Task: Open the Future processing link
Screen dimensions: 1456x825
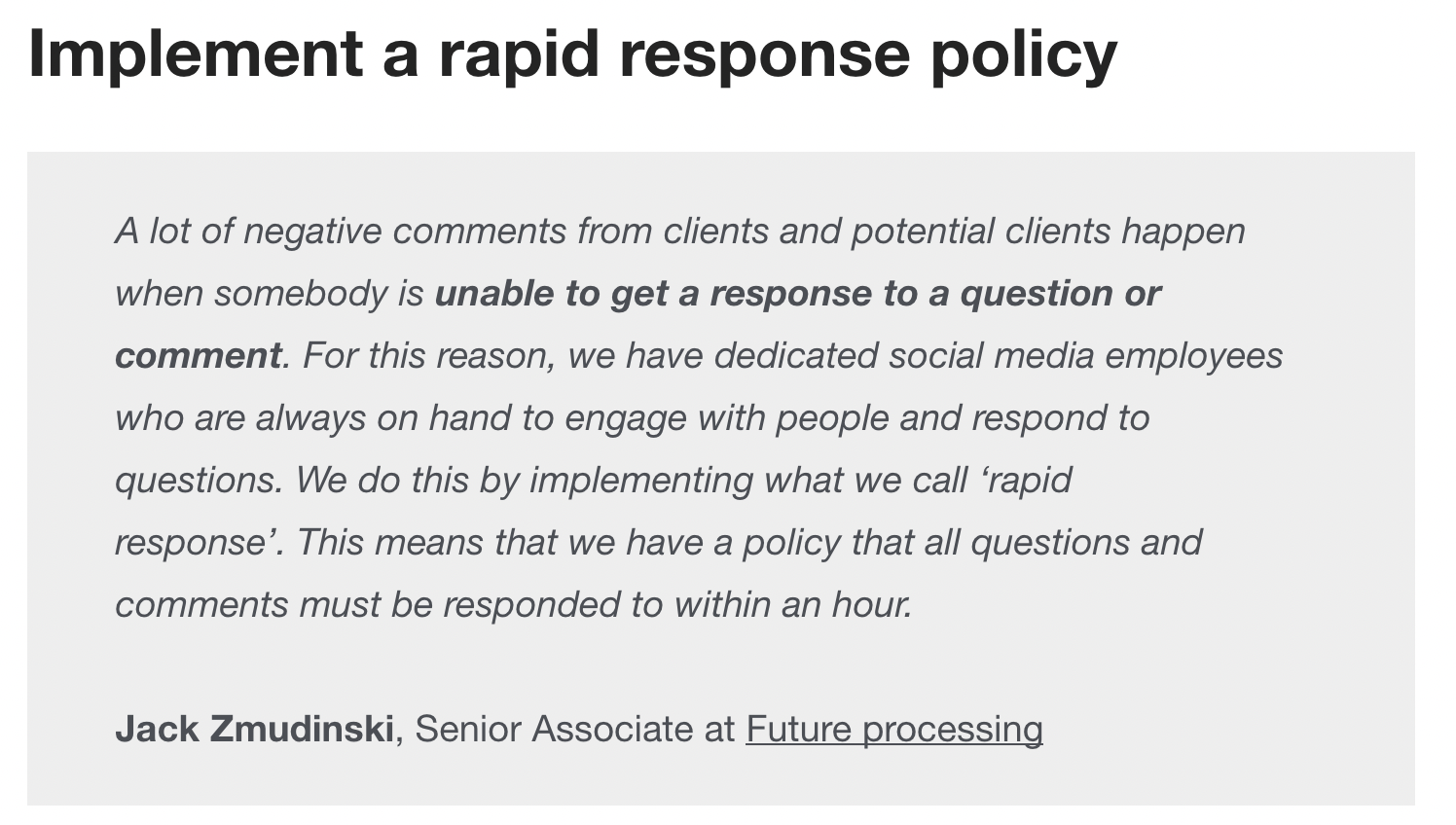Action: [893, 729]
